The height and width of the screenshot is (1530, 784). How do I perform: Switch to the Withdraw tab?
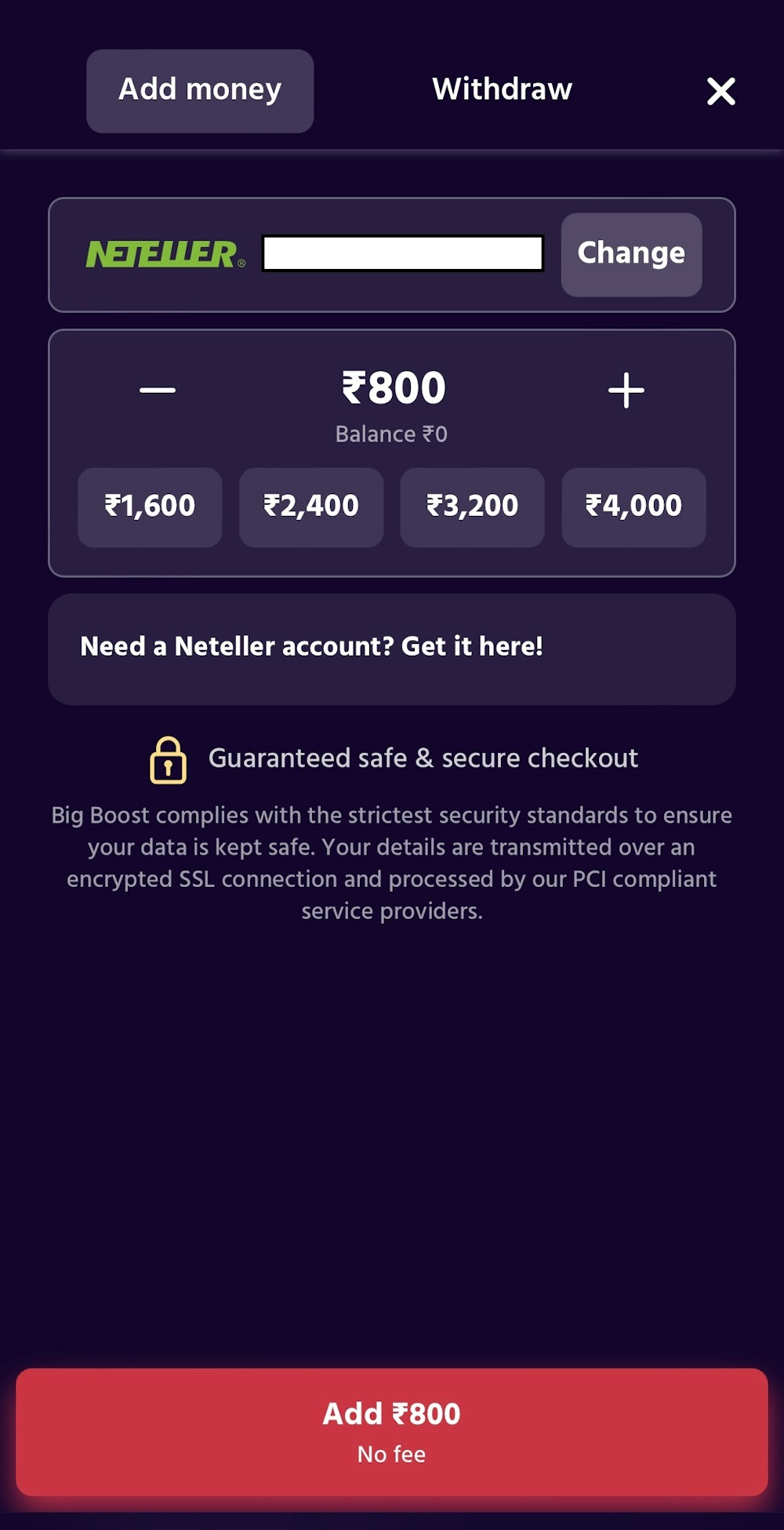pos(501,89)
